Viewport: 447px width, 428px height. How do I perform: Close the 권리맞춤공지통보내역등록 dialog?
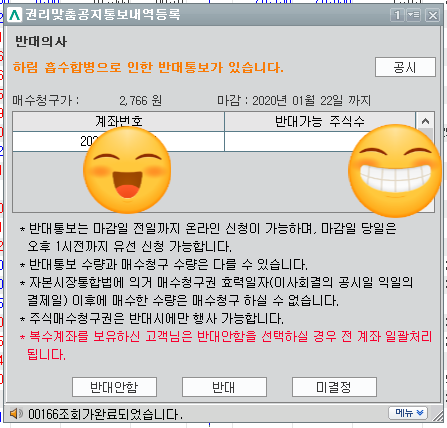(x=433, y=15)
